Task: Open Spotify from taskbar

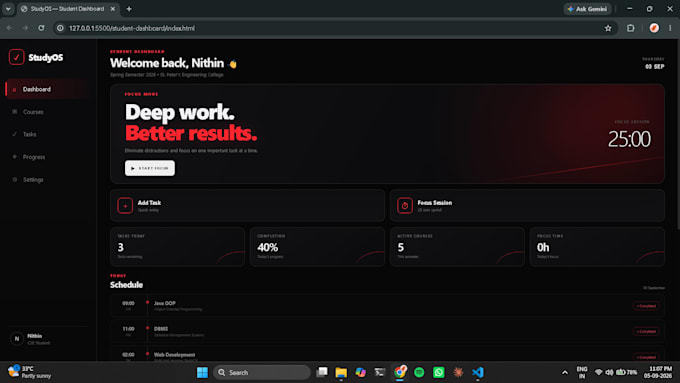Action: pyautogui.click(x=419, y=373)
